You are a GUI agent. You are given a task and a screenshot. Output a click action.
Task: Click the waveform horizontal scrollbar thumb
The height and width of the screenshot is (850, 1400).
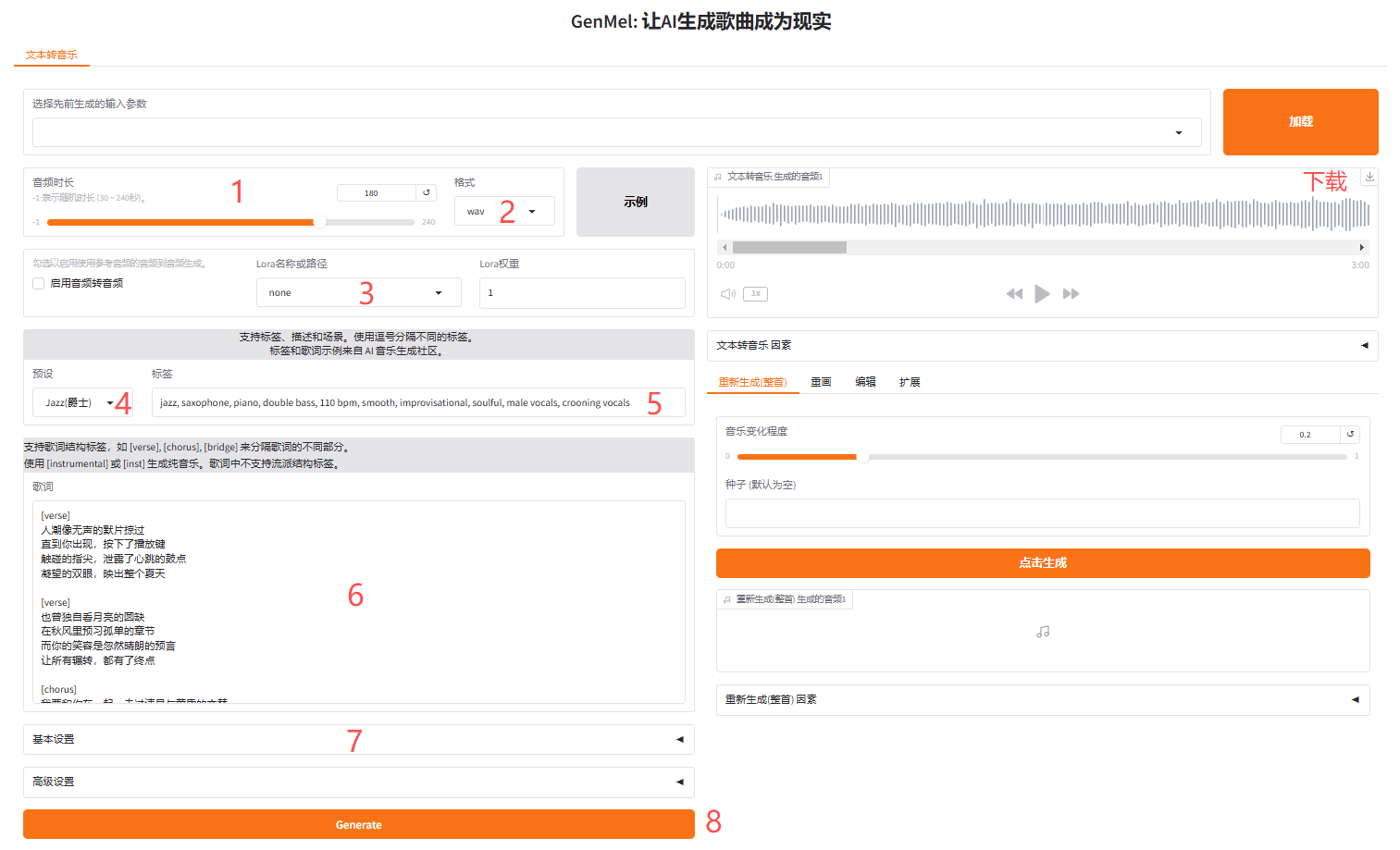[x=789, y=248]
